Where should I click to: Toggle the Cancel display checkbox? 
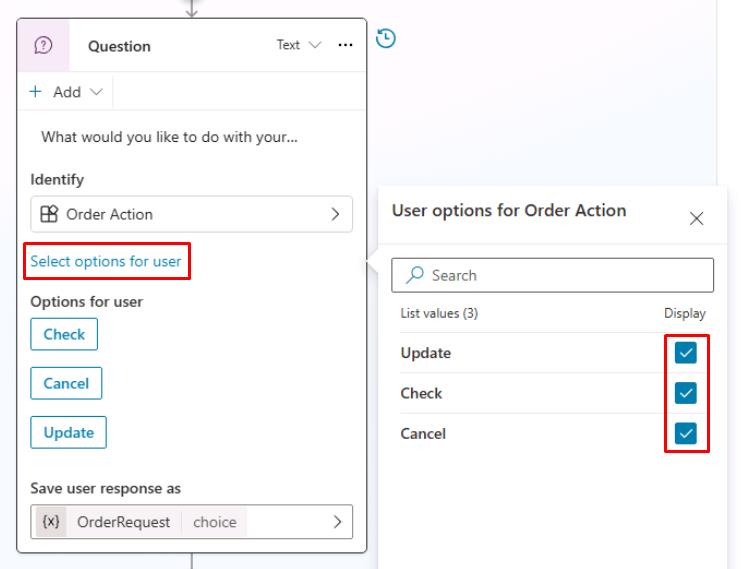(x=686, y=433)
